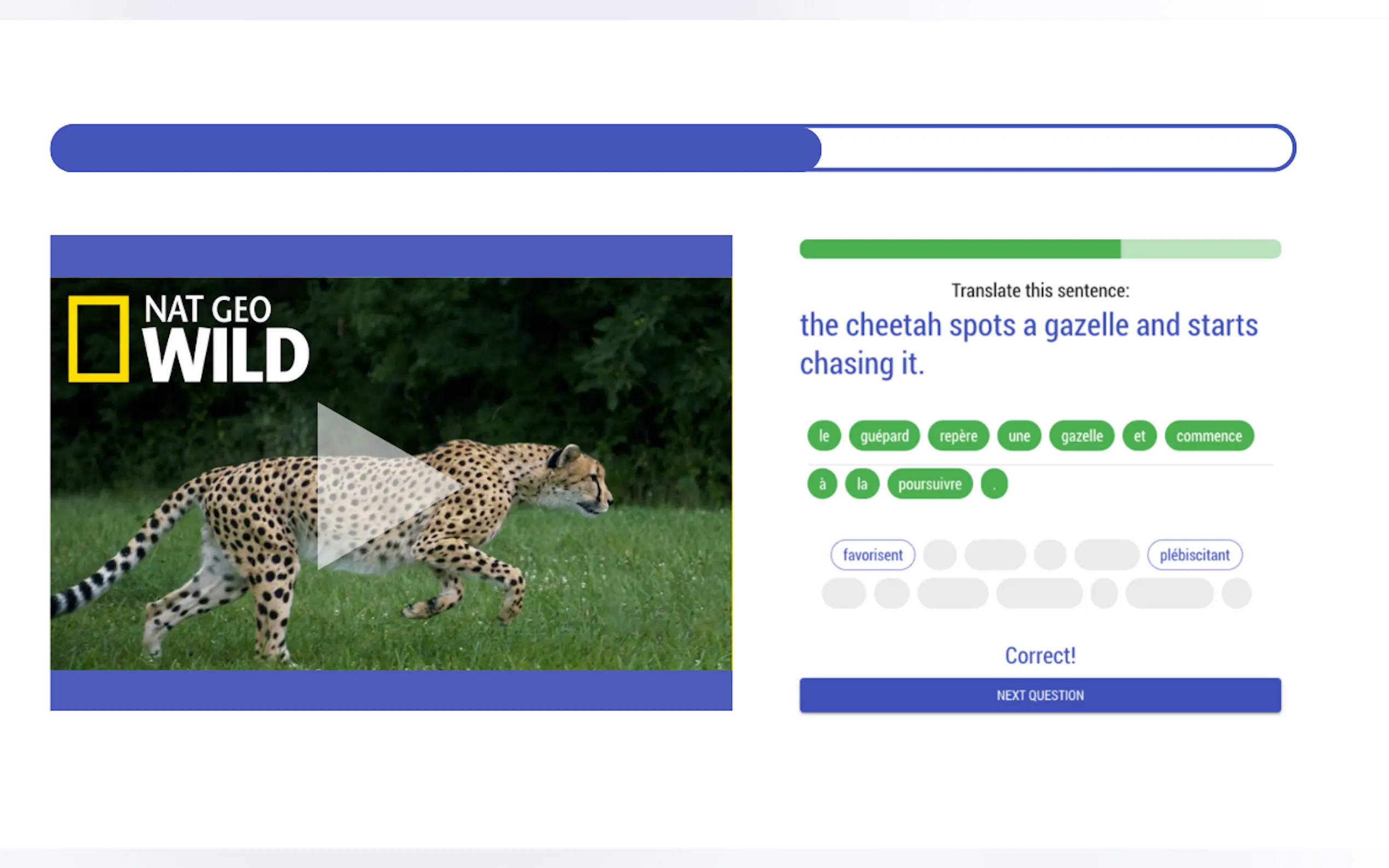Remove the 'le' word chip from answer

tap(824, 436)
